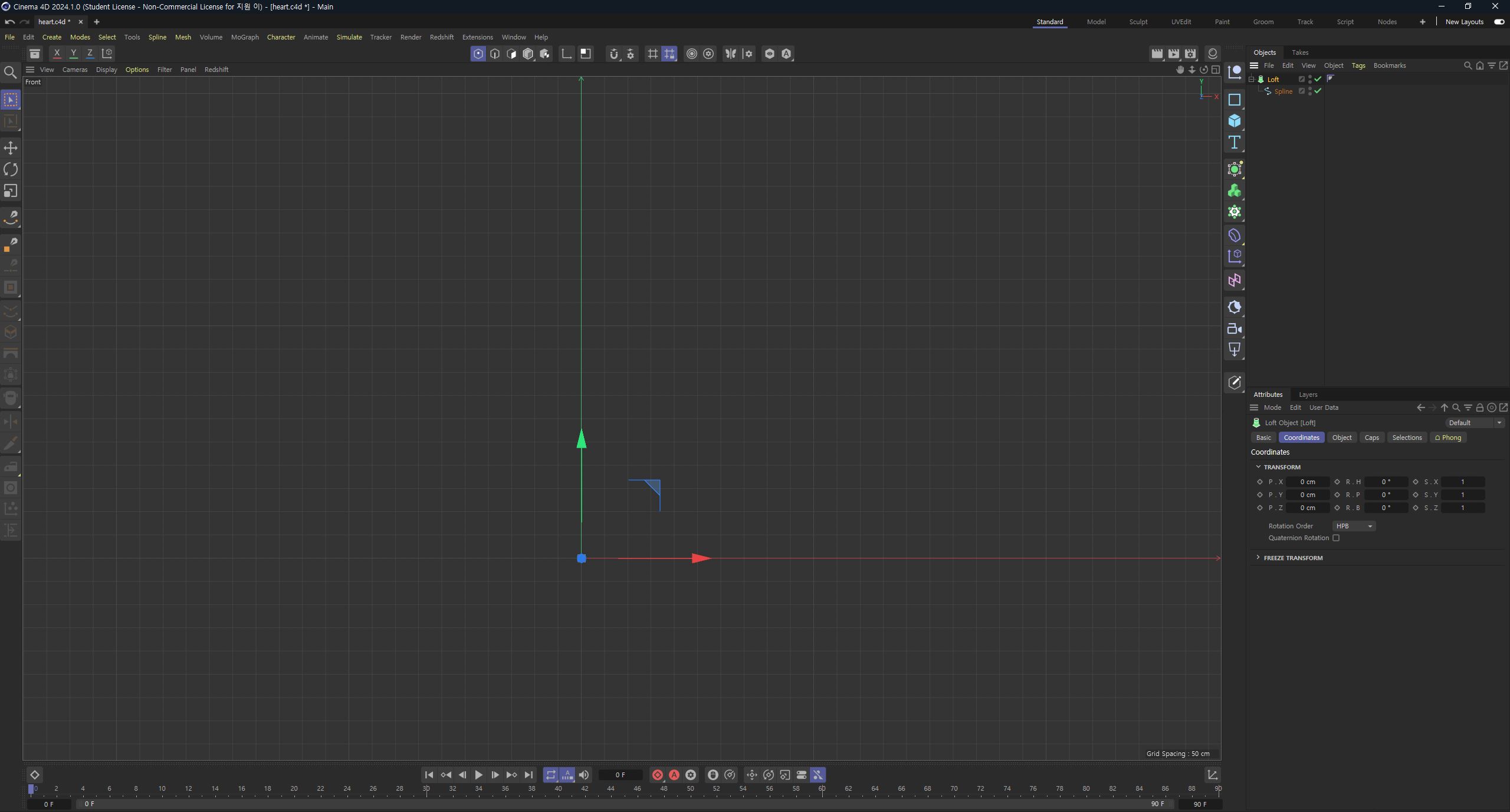The image size is (1510, 812).
Task: Add a Text spline object
Action: (1234, 142)
